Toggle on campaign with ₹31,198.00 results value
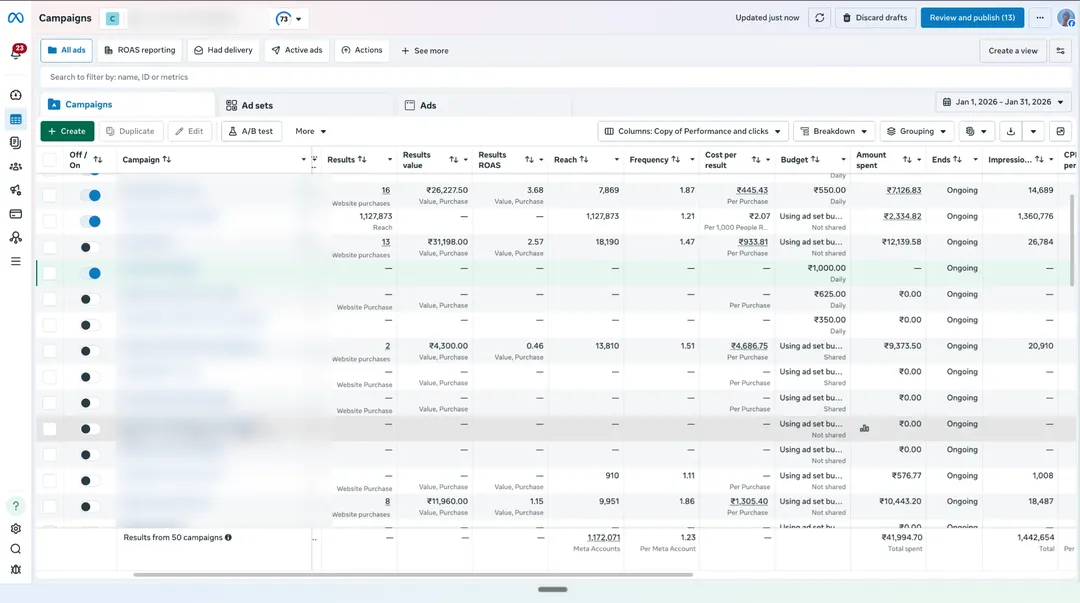This screenshot has width=1080, height=603. pos(90,247)
